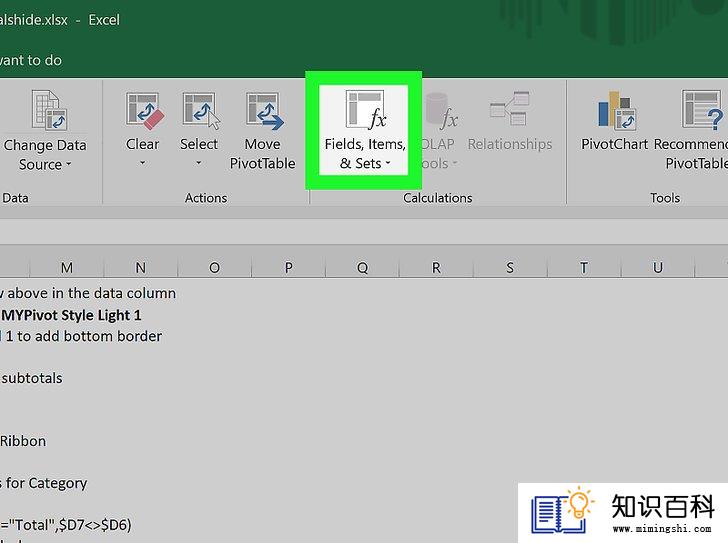Click the 'subtotals' cell

[32, 378]
